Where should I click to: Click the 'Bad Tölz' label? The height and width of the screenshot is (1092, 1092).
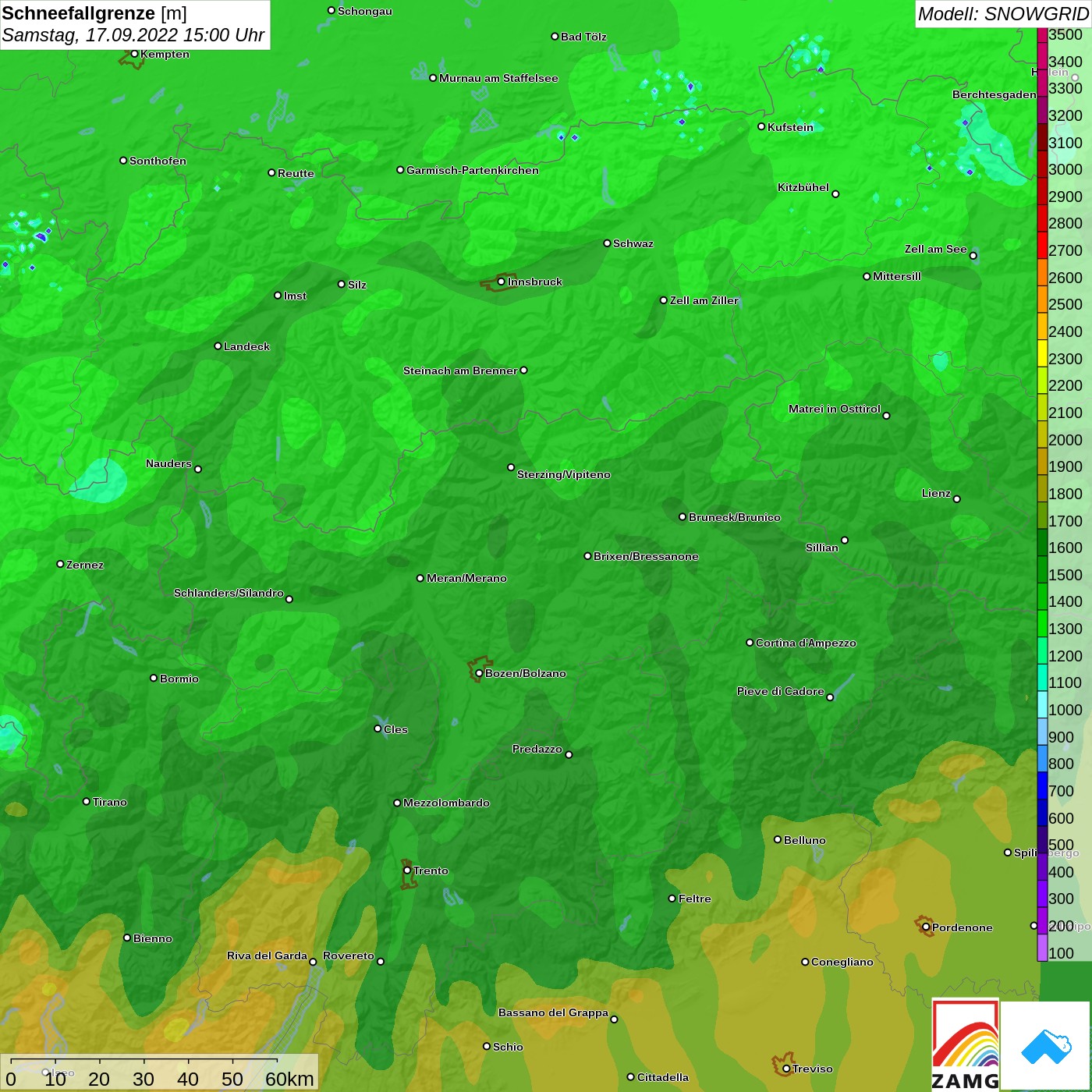[583, 37]
